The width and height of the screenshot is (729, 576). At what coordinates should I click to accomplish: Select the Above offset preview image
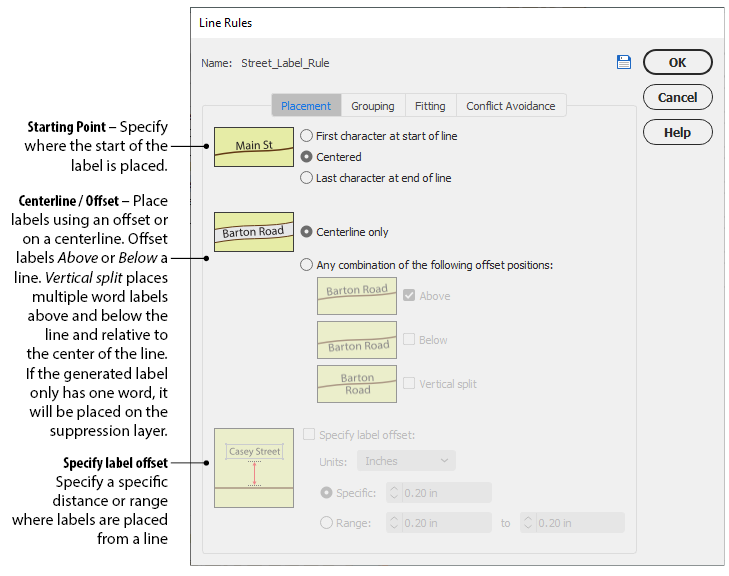point(356,296)
